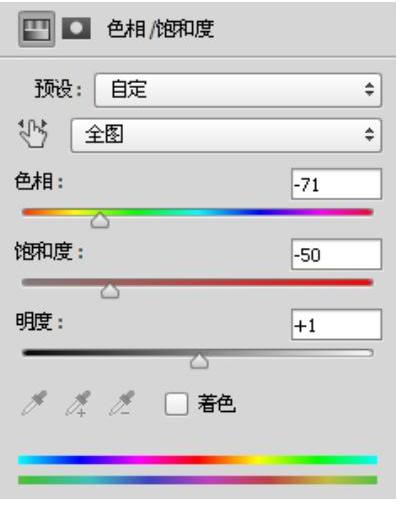This screenshot has height=505, width=399.
Task: Click the 明度 lightness value field
Action: point(336,325)
